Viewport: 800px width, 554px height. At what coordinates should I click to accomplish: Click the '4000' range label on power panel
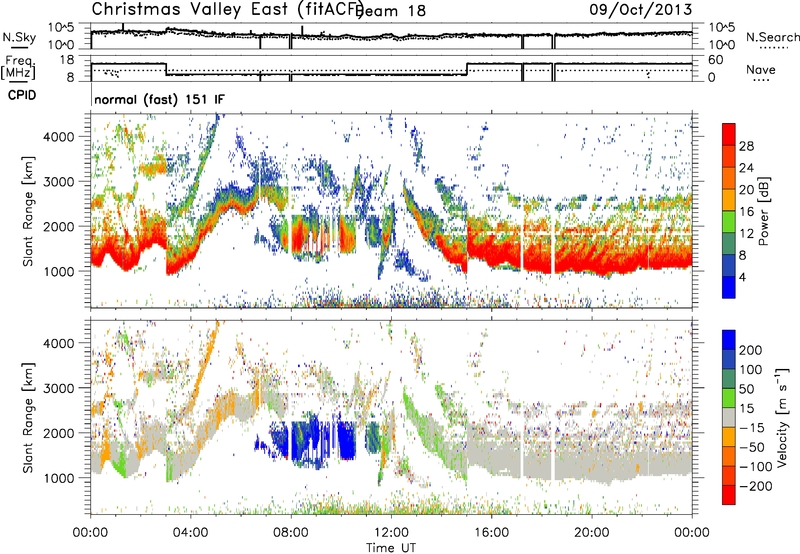pyautogui.click(x=59, y=137)
